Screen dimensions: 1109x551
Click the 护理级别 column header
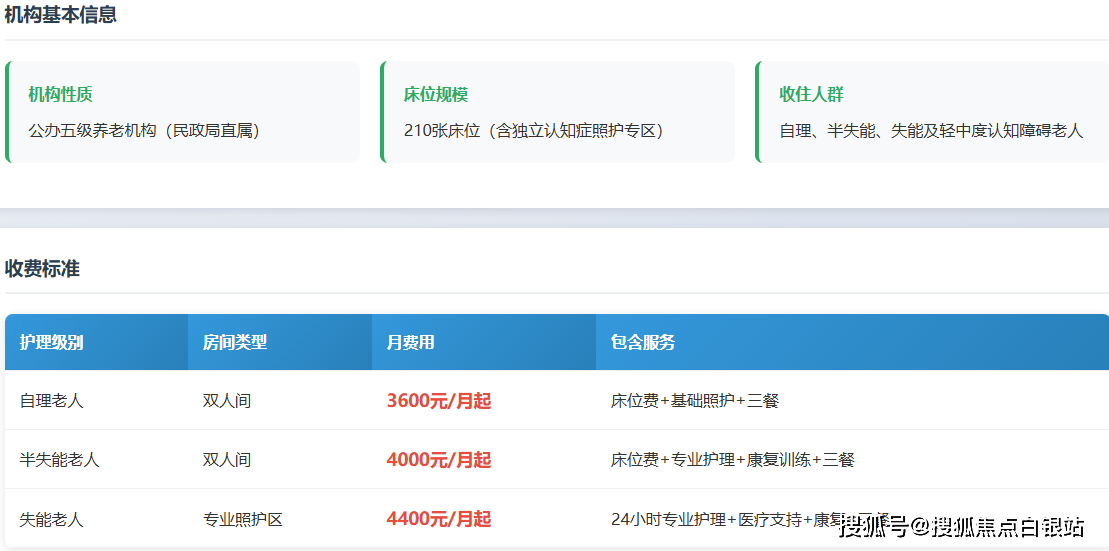52,342
